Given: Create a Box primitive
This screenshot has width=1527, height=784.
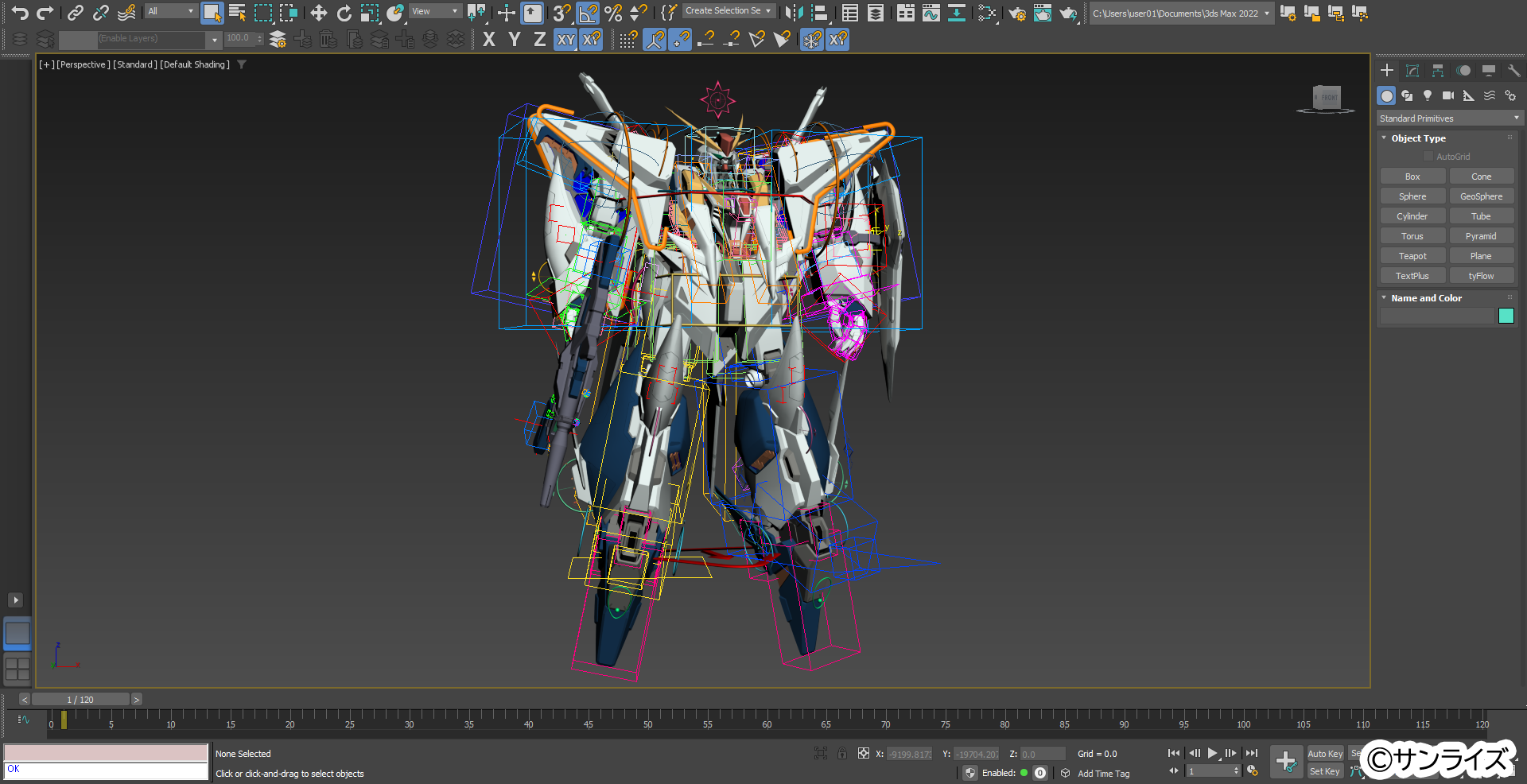Looking at the screenshot, I should (x=1412, y=177).
